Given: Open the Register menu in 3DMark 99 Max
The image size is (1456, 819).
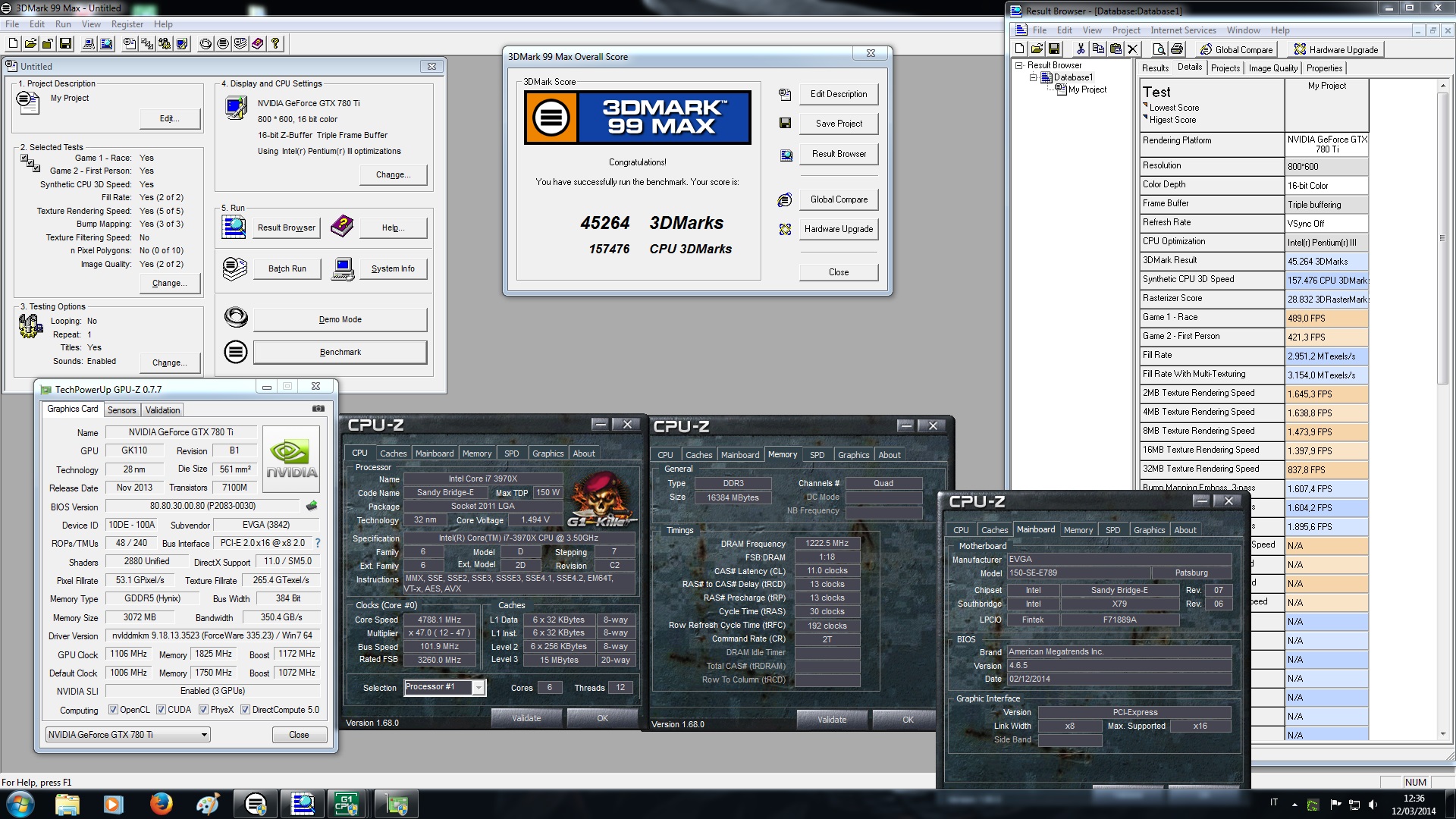Looking at the screenshot, I should (127, 24).
